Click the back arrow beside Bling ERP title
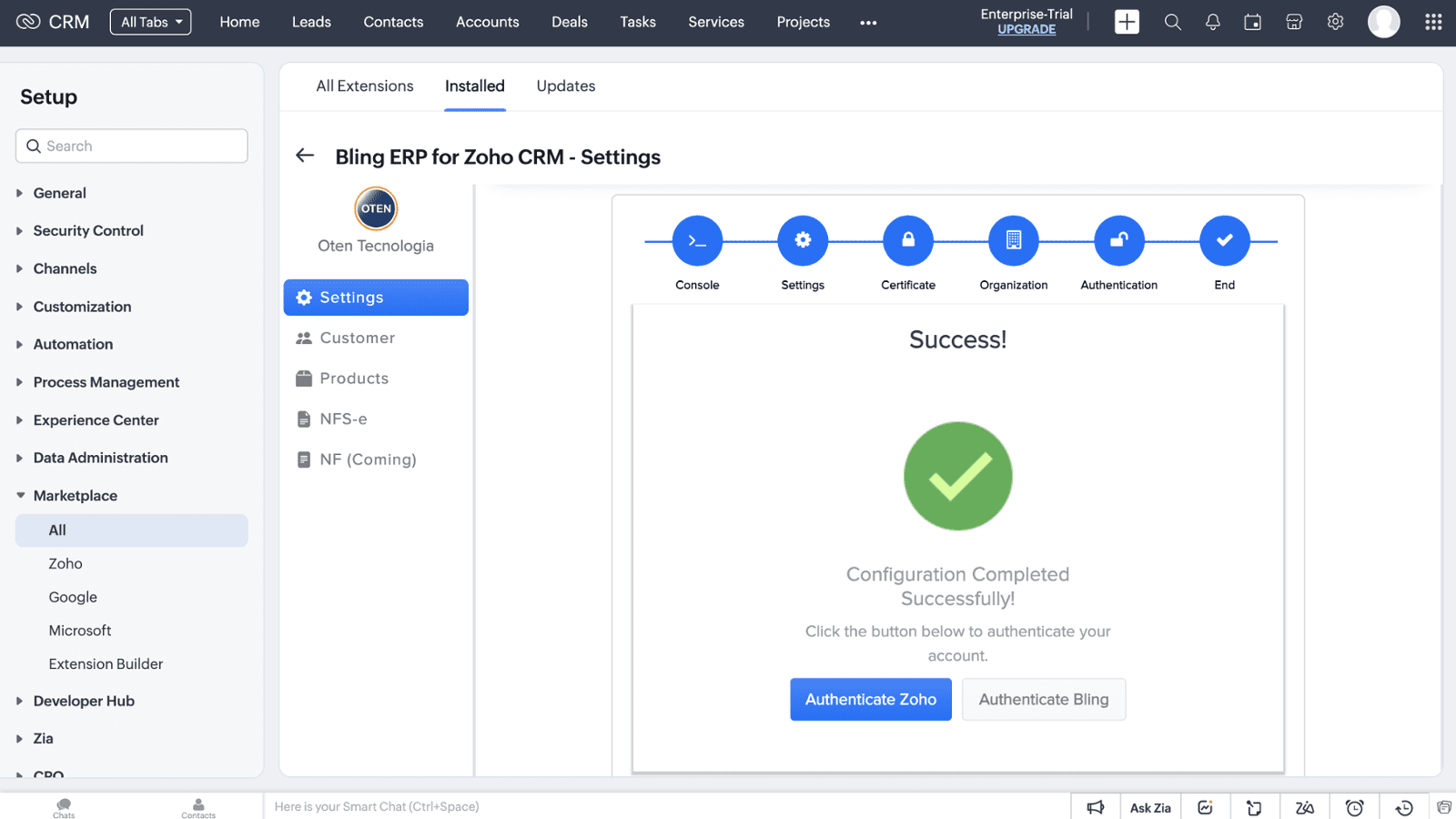The height and width of the screenshot is (819, 1456). [305, 156]
